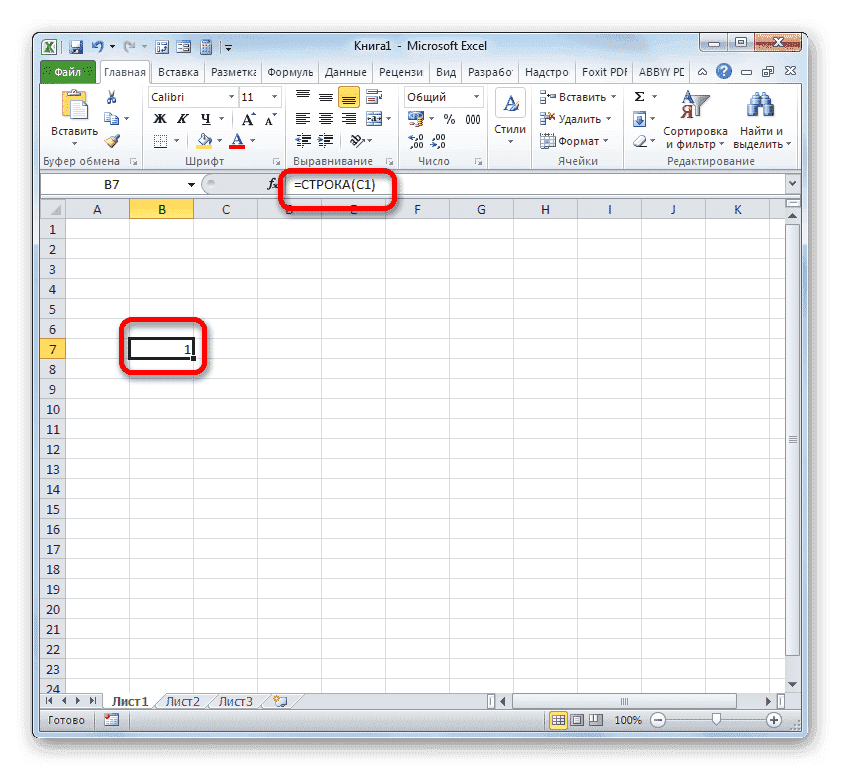Click the scissors Cut icon
This screenshot has height=771, width=841.
[x=110, y=96]
